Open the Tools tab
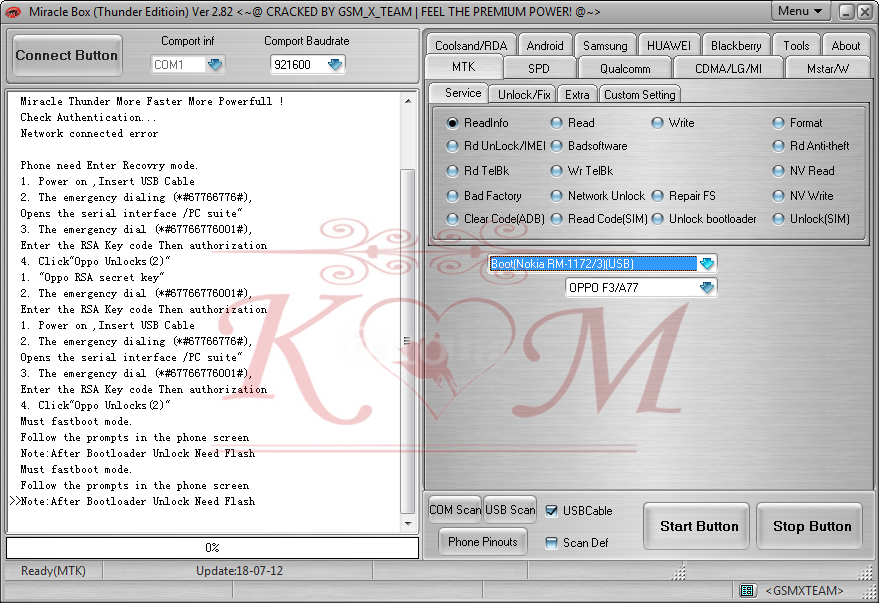This screenshot has height=603, width=879. (796, 45)
